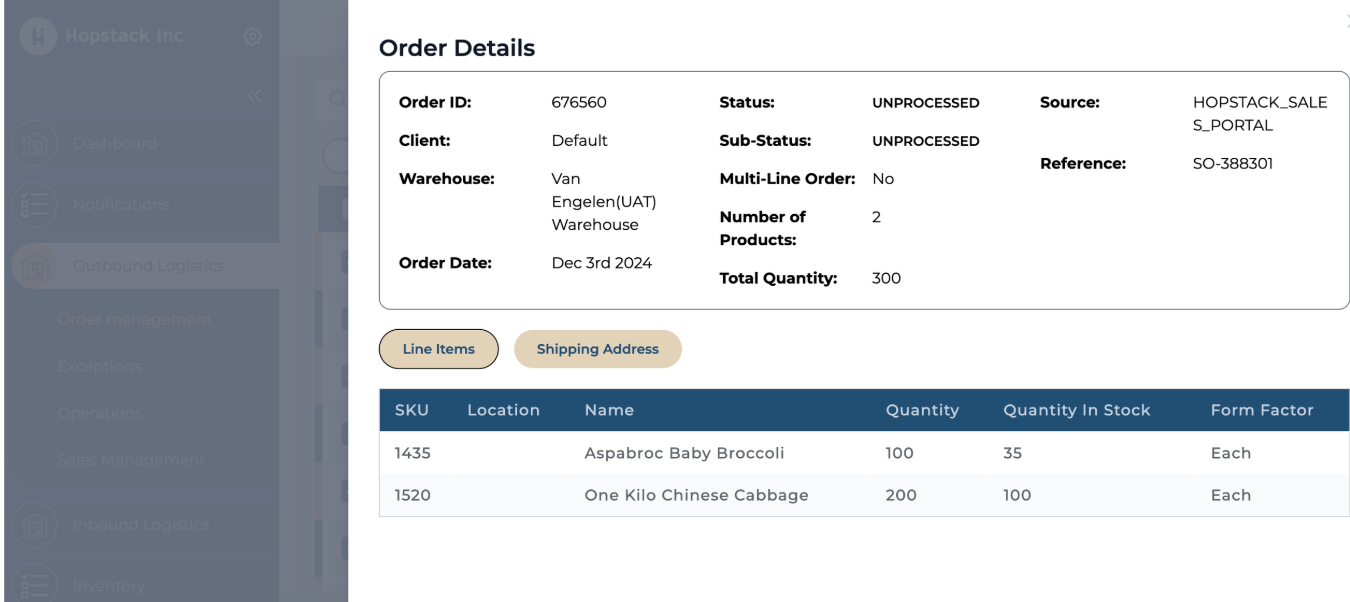Click the Quantity In Stock column header

tap(1076, 410)
